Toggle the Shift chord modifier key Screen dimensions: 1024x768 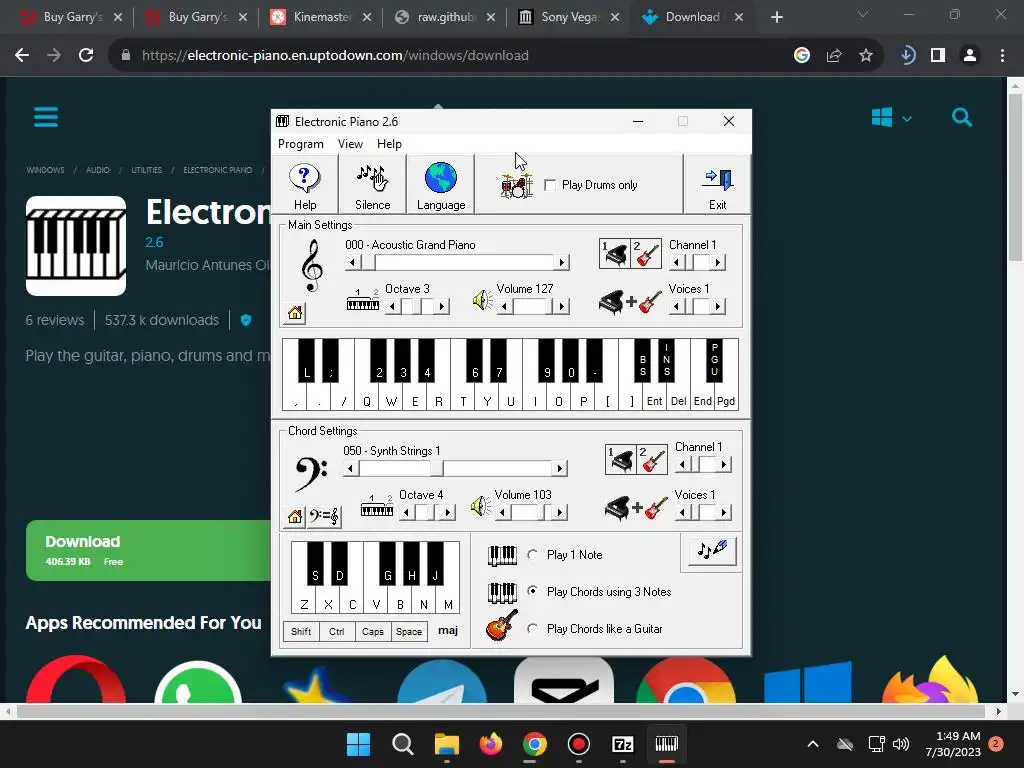[301, 632]
